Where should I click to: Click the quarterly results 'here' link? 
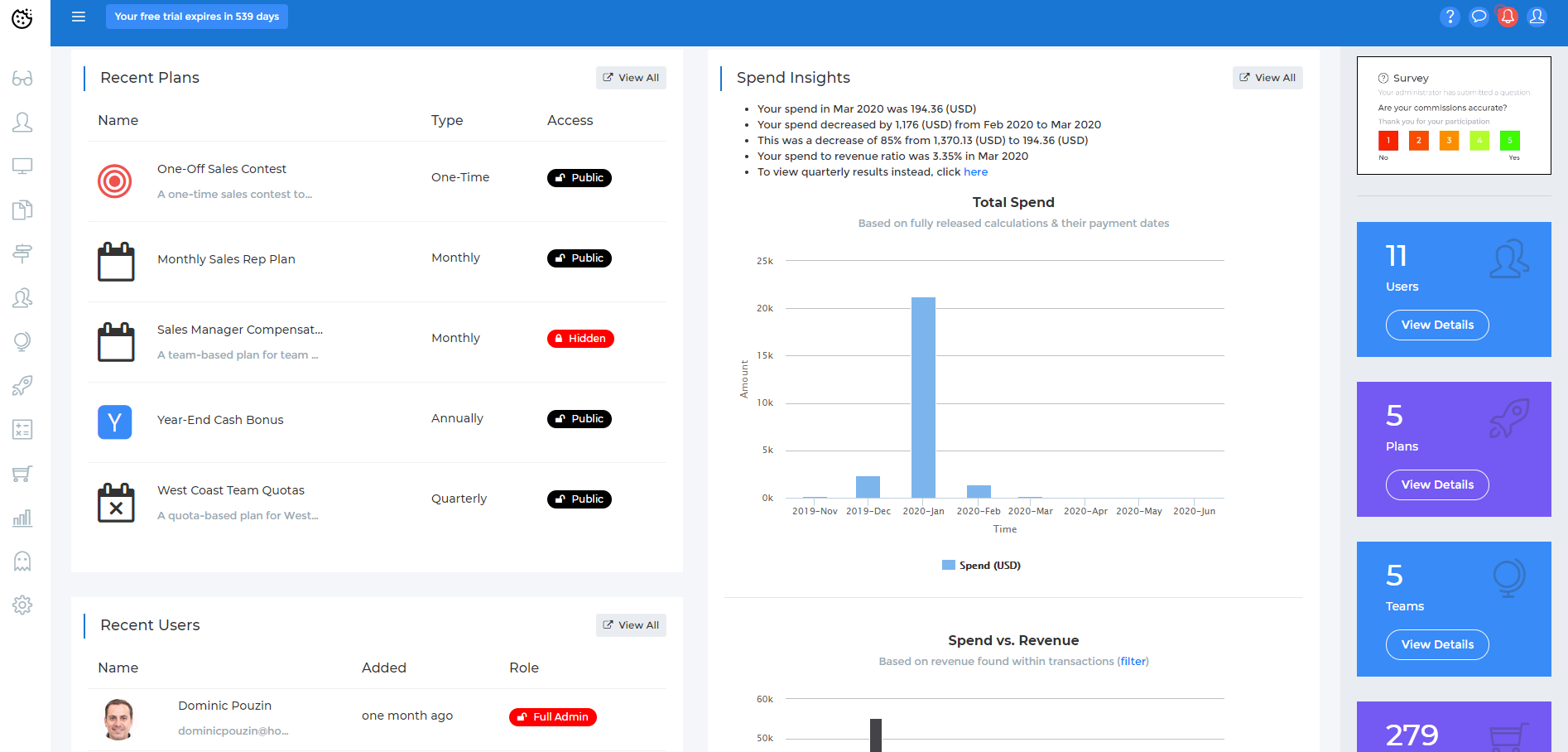(975, 171)
